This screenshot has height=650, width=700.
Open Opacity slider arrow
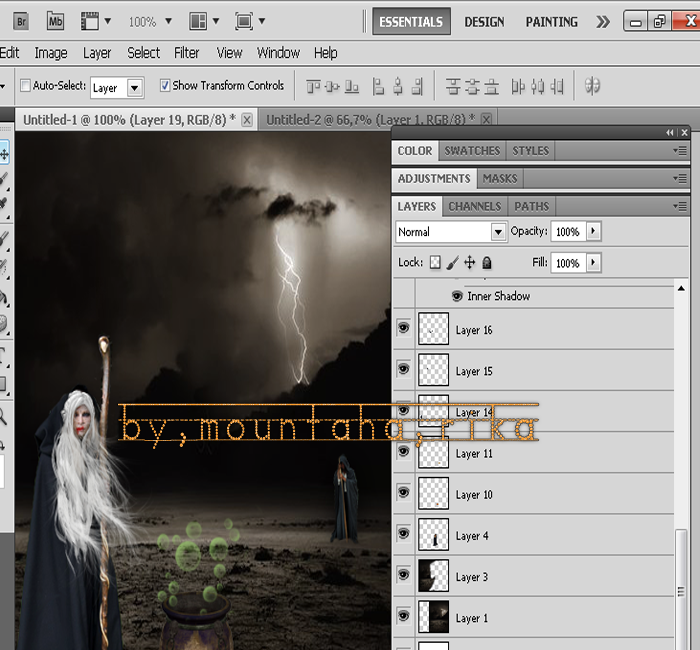(x=593, y=231)
